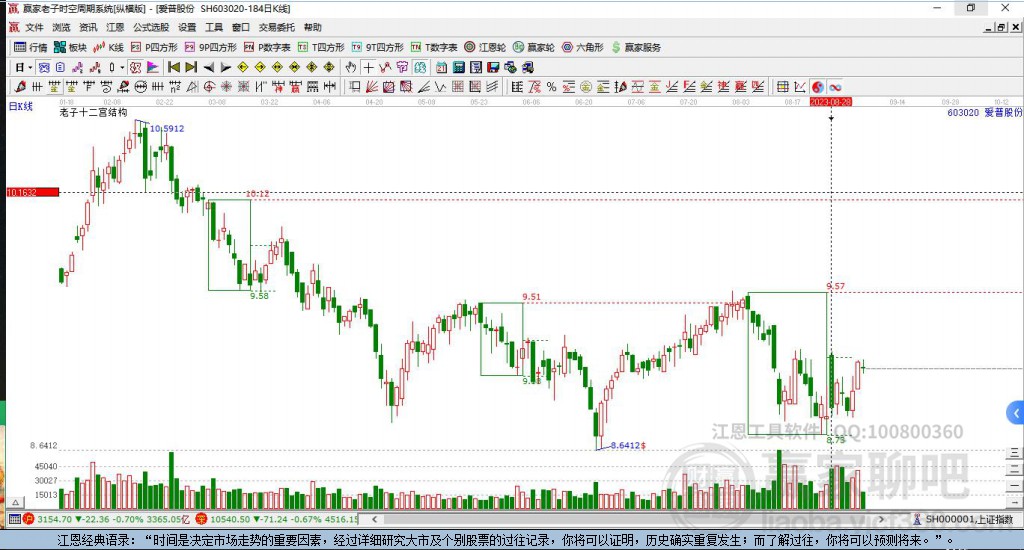Click the 赢家服务 button
The image size is (1024, 550).
click(x=636, y=47)
